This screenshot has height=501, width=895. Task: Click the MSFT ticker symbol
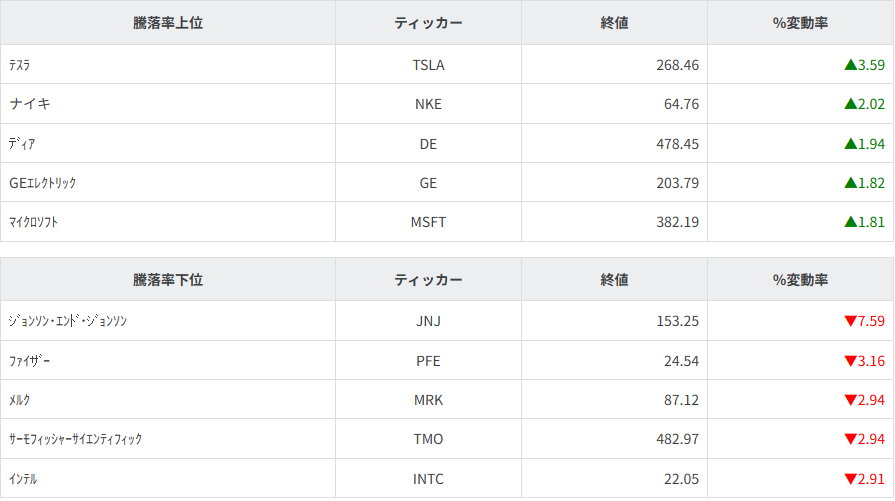(428, 222)
